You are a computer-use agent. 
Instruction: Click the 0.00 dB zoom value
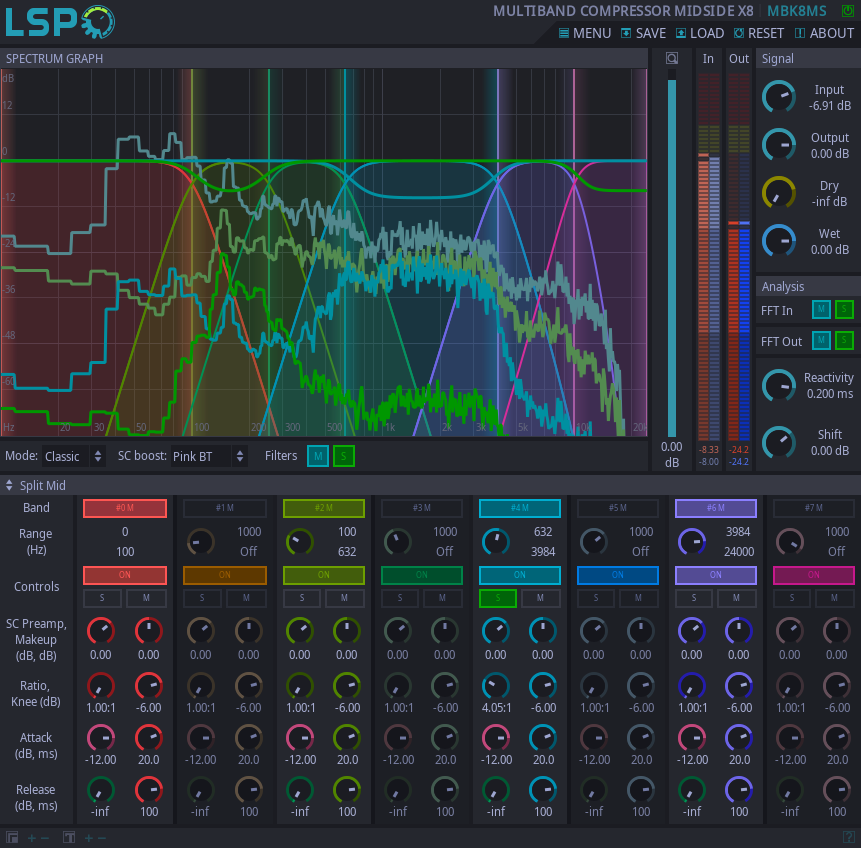(672, 455)
